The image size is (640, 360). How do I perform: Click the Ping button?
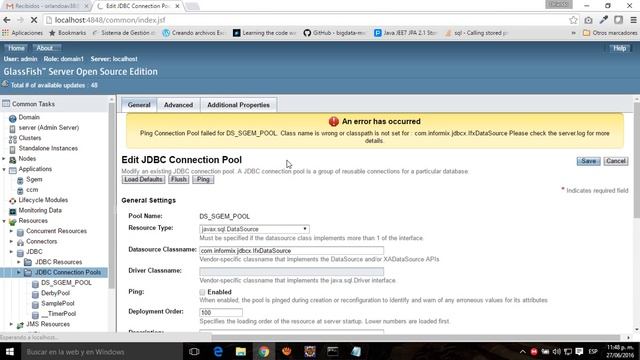click(x=203, y=180)
